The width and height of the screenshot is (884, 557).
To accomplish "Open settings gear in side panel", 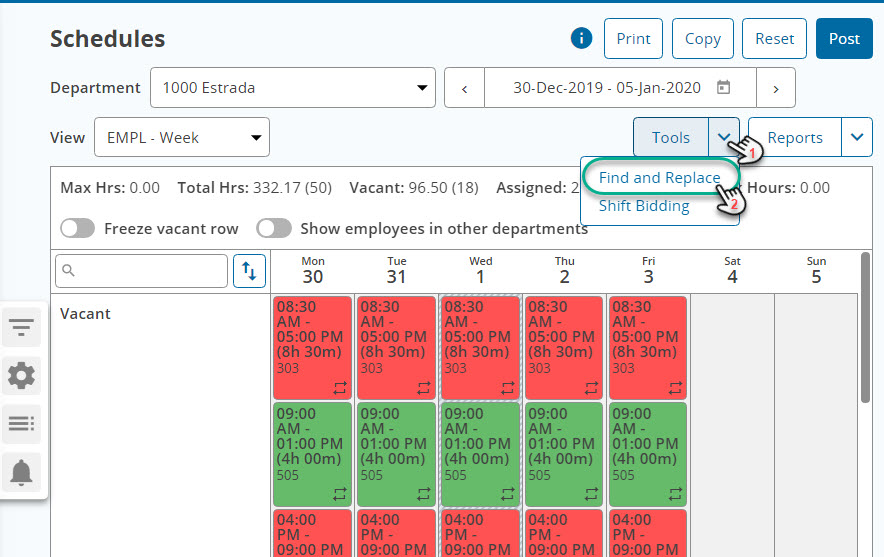I will pos(21,375).
